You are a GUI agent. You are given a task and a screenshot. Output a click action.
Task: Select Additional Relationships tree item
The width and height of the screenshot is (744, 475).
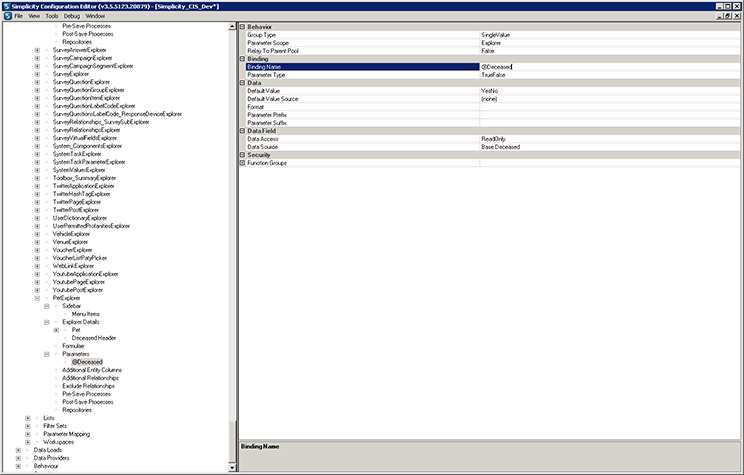90,378
